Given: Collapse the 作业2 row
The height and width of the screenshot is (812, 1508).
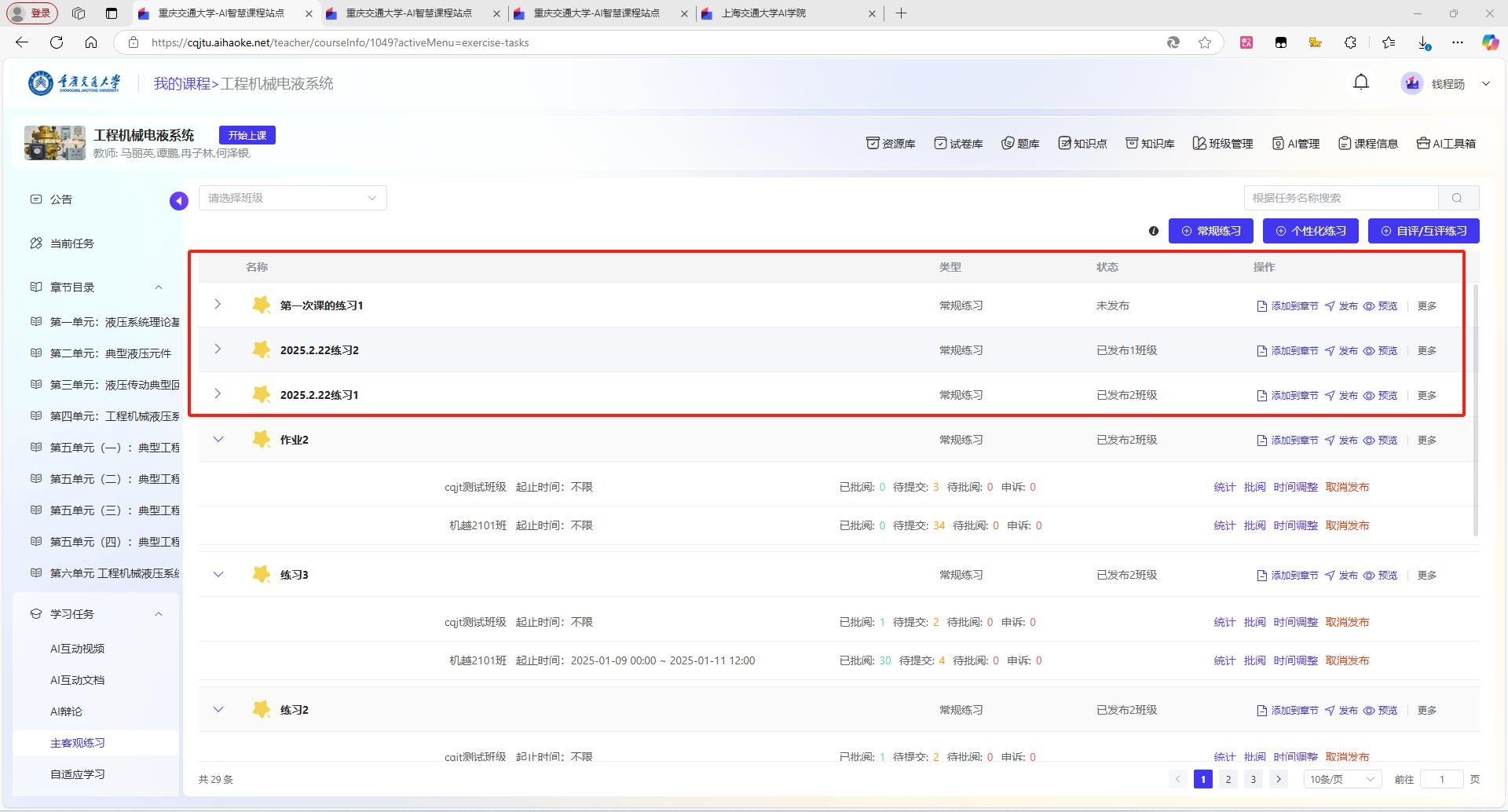Looking at the screenshot, I should [218, 440].
